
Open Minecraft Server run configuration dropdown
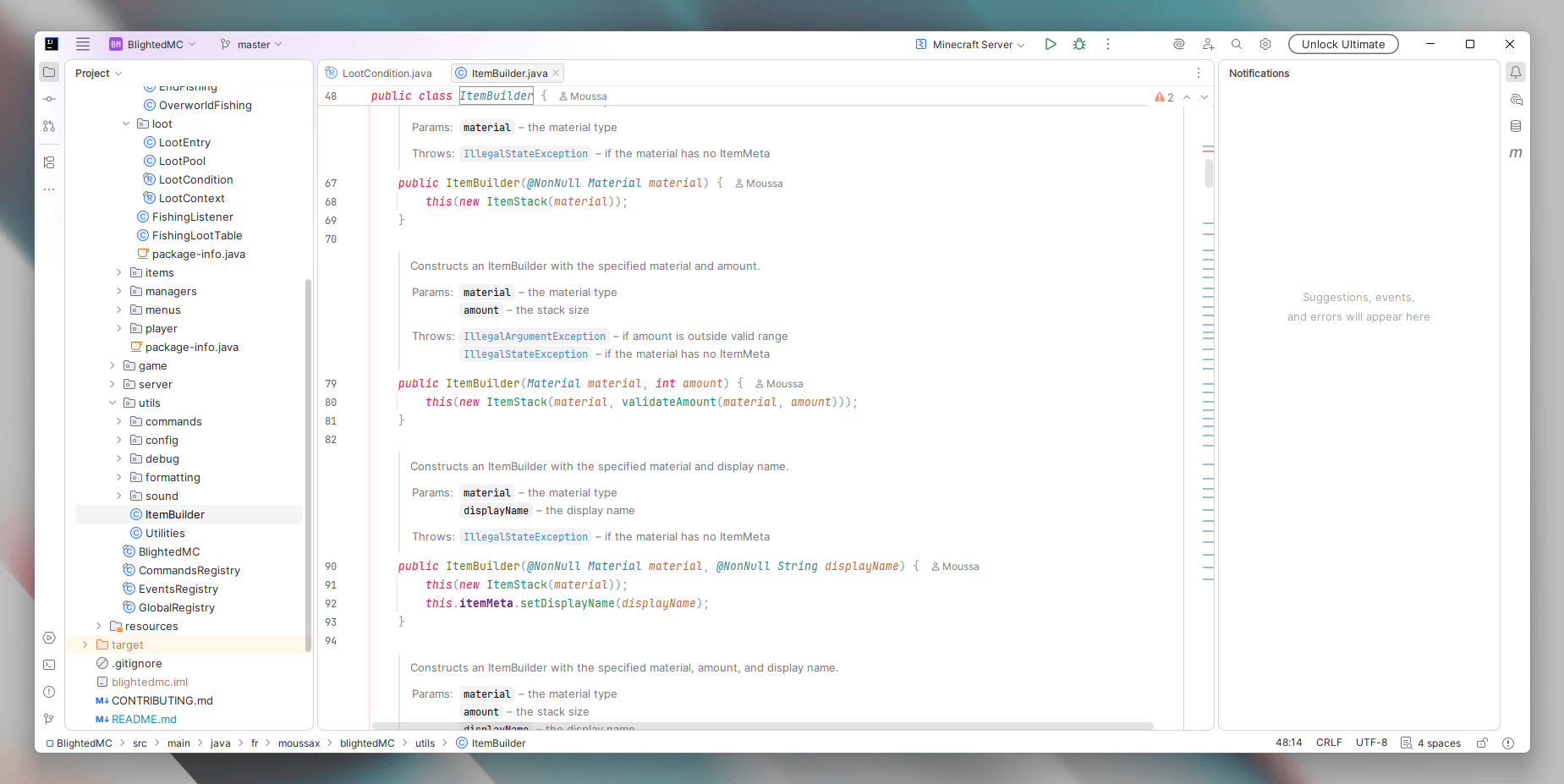(971, 44)
